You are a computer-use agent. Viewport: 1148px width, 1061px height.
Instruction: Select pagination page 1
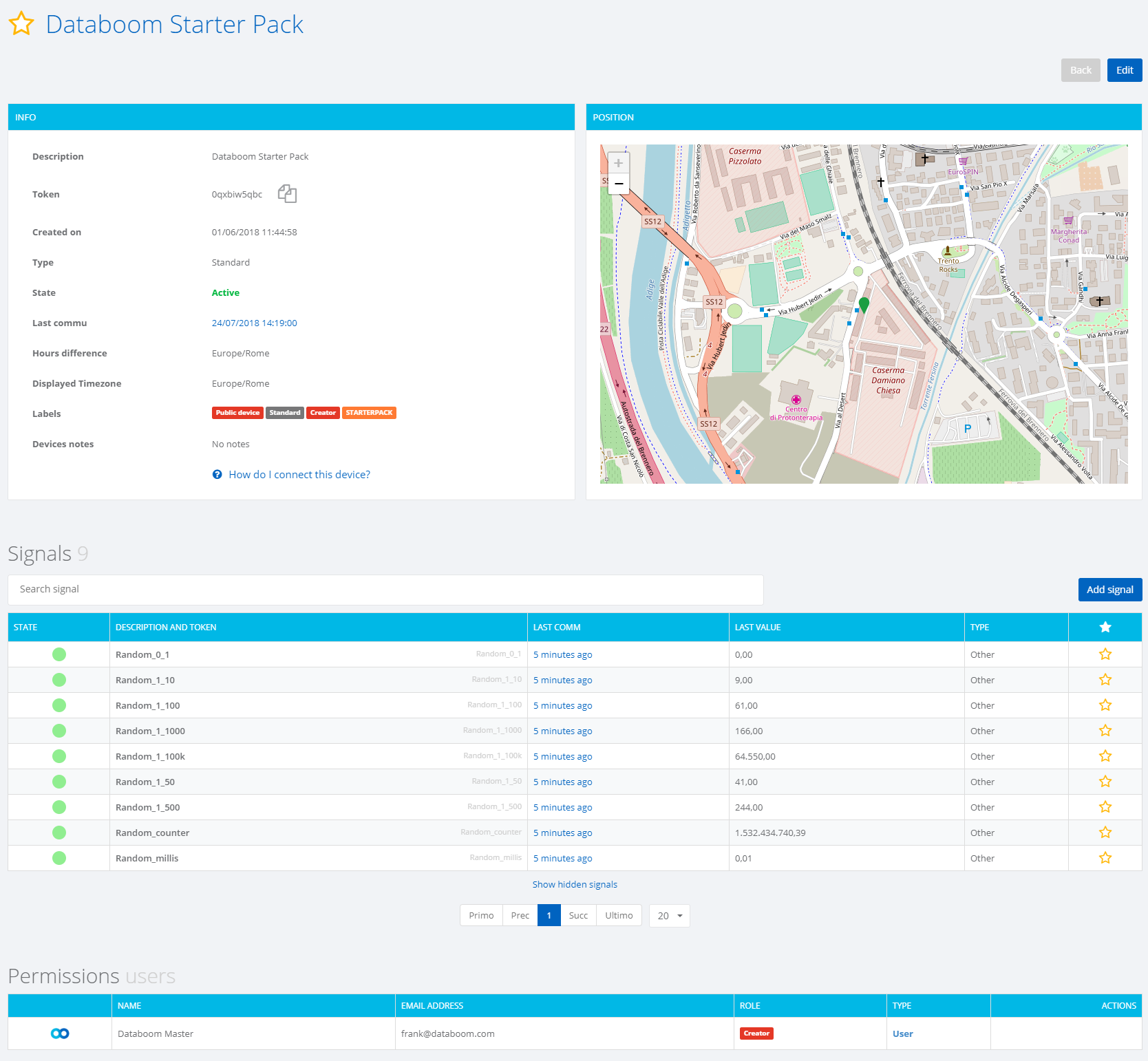click(x=549, y=916)
